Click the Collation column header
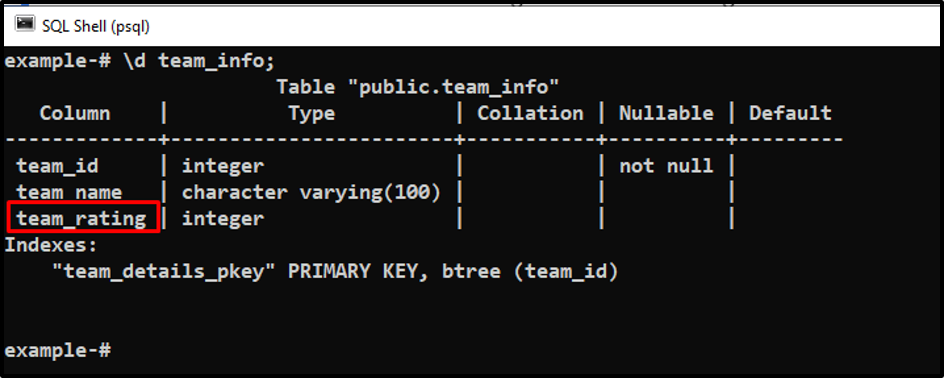The image size is (944, 378). [530, 113]
